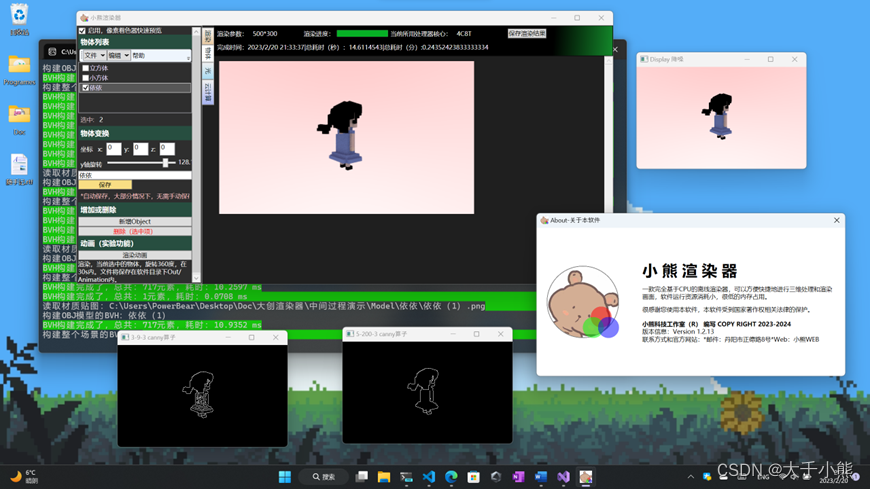Open the 帮助 menu item
Viewport: 870px width, 489px height.
click(x=138, y=56)
